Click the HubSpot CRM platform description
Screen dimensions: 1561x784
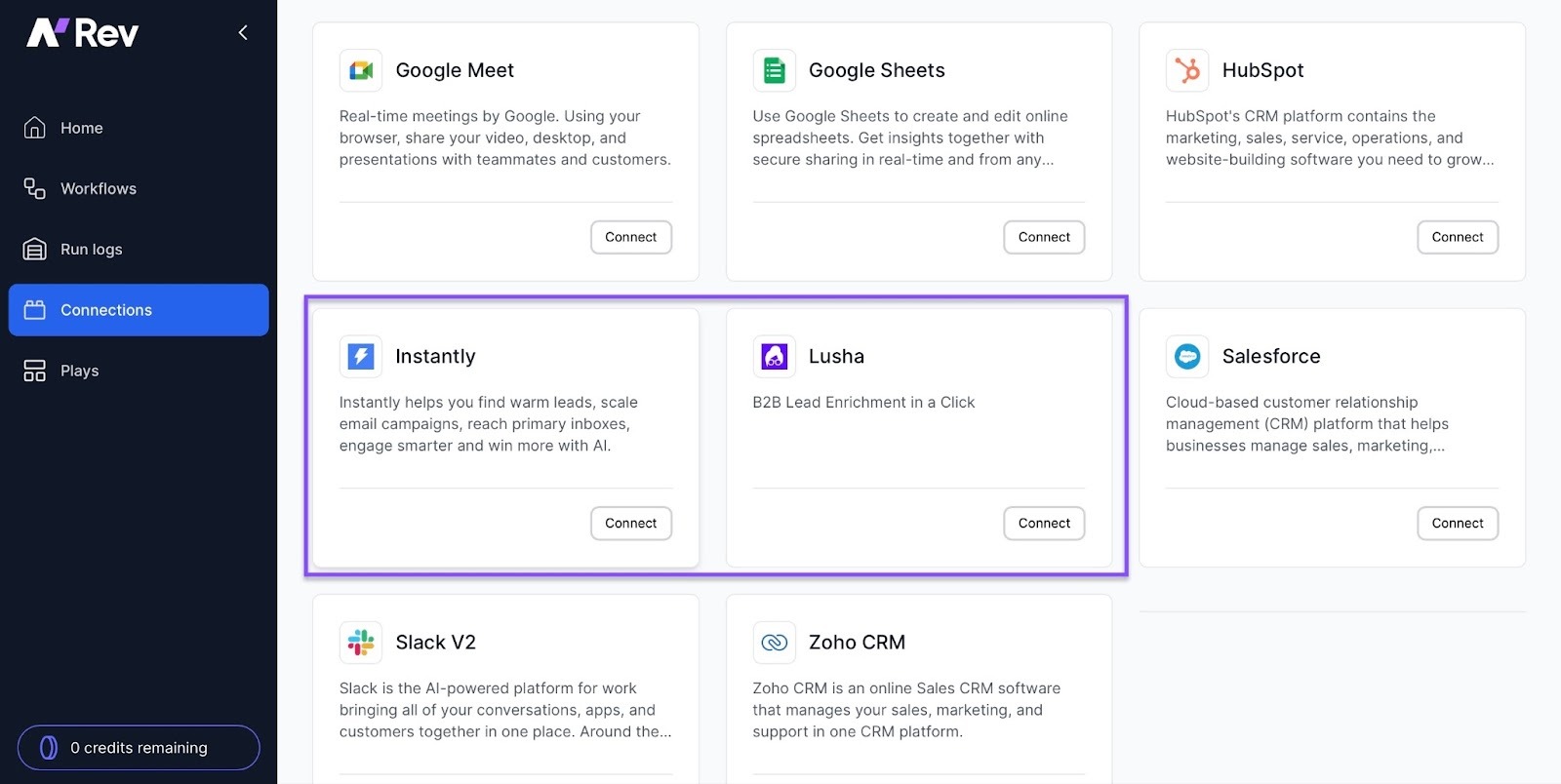[x=1330, y=137]
